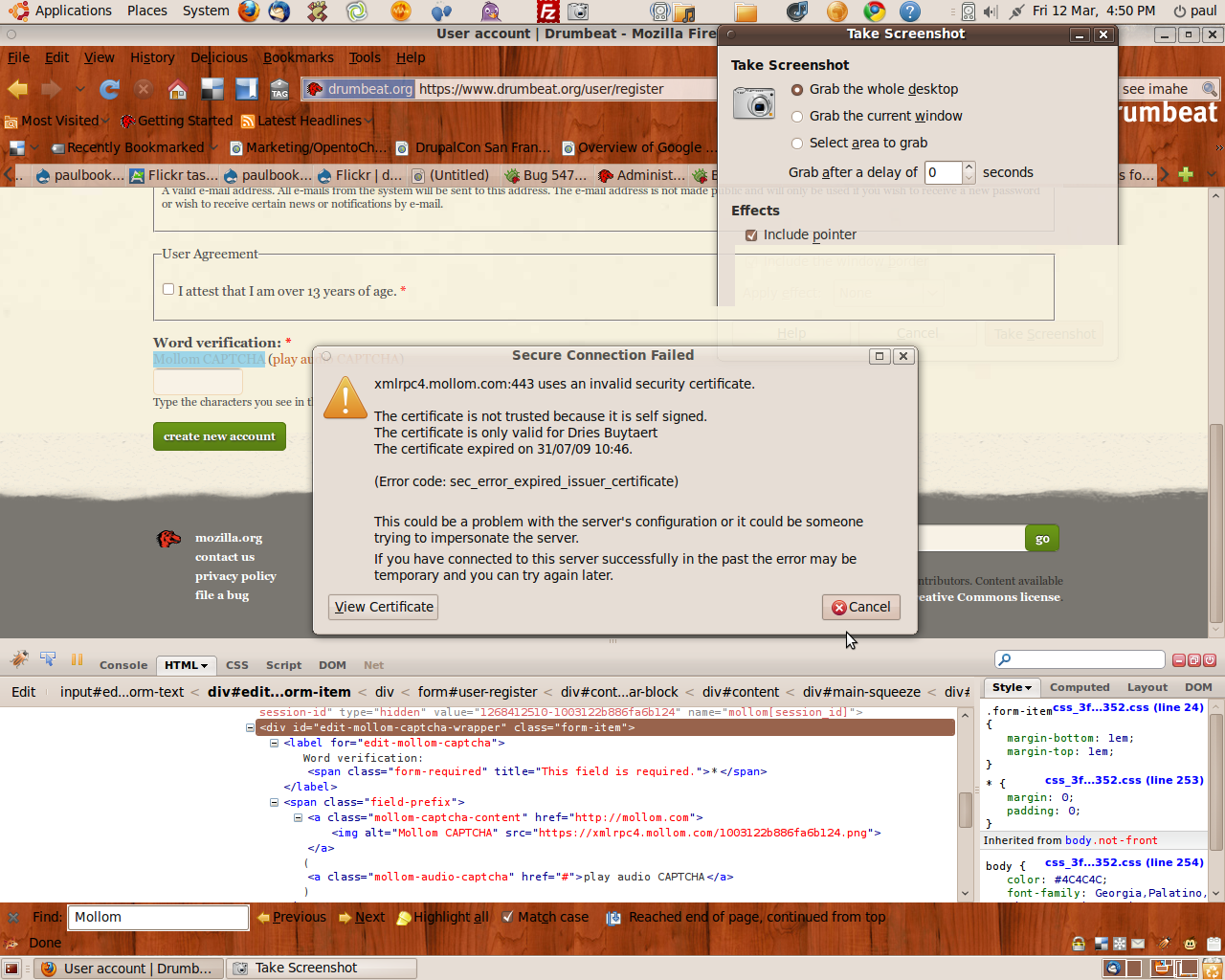Open the back/forward history dropdown arrow
The height and width of the screenshot is (980, 1225).
[x=80, y=89]
